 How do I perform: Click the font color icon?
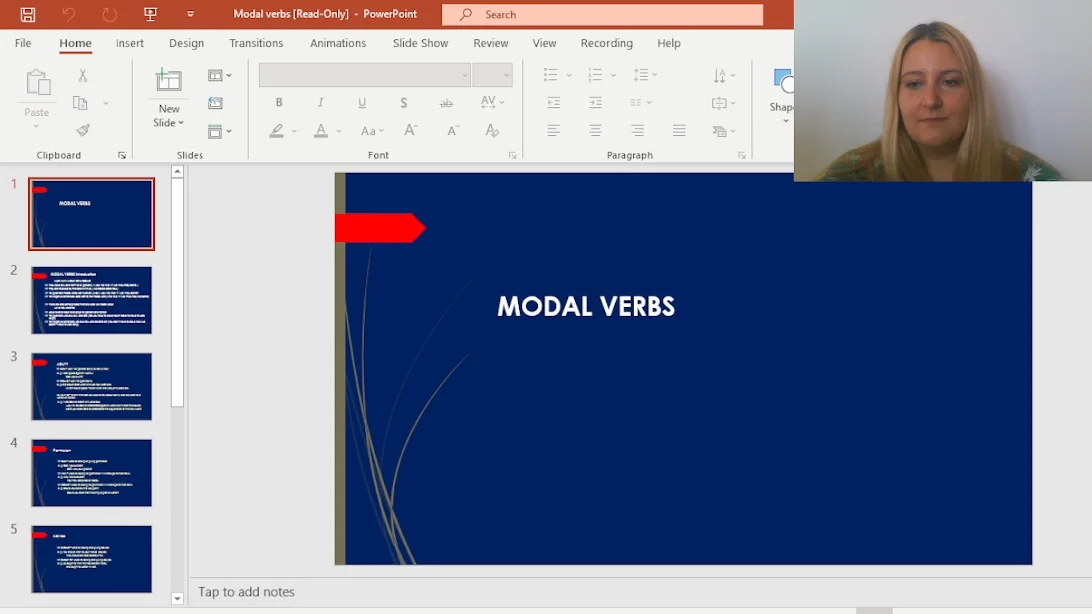point(320,130)
